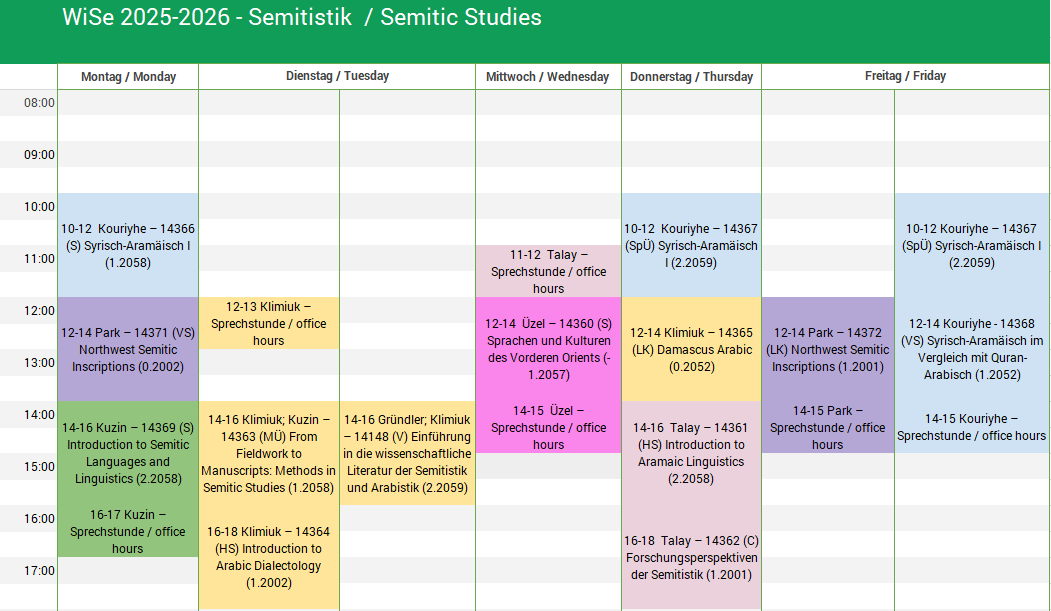Select Talay's 11-12 office hours on Wednesday

(548, 271)
